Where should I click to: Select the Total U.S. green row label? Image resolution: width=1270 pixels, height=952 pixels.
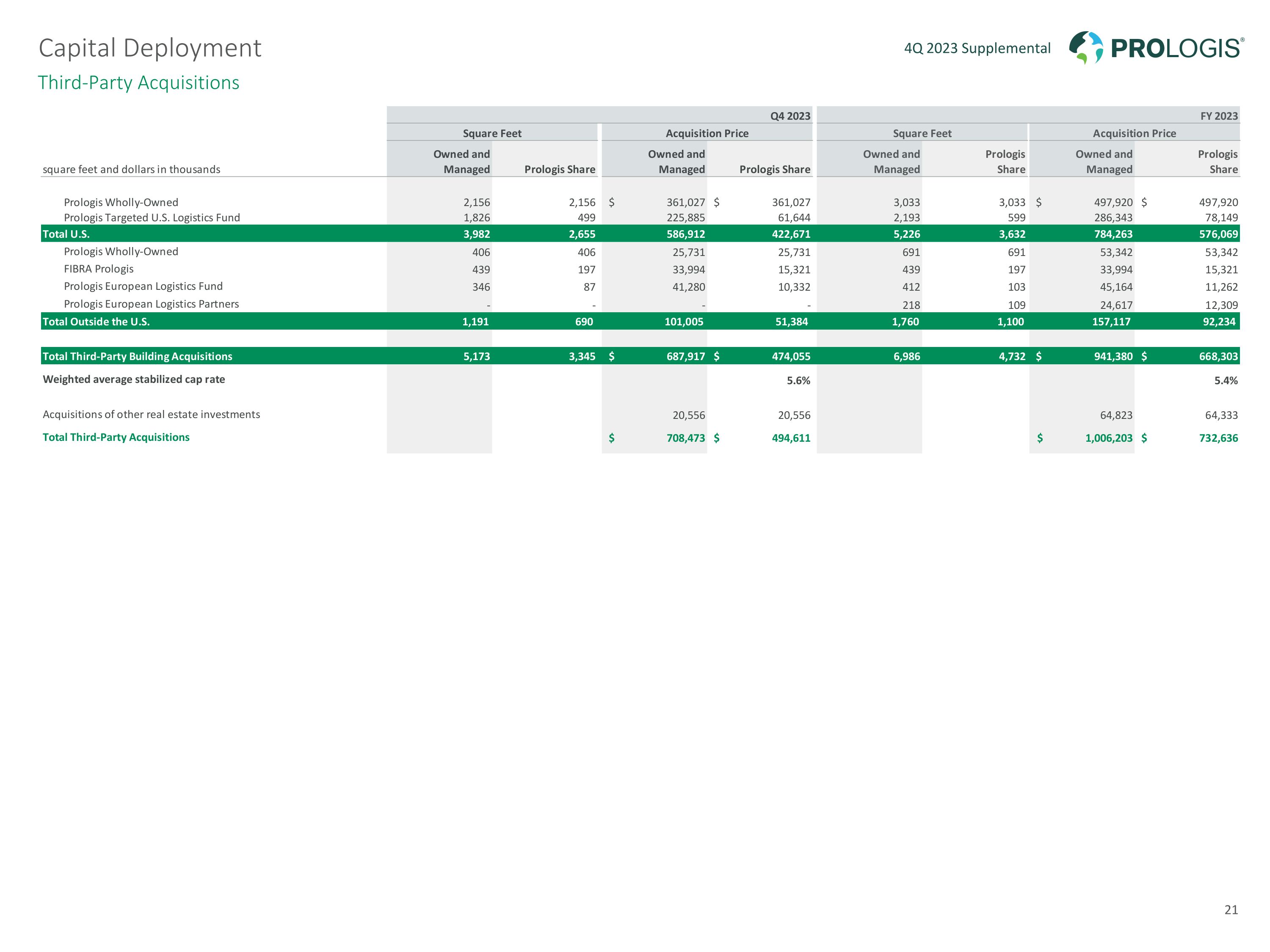click(x=66, y=234)
